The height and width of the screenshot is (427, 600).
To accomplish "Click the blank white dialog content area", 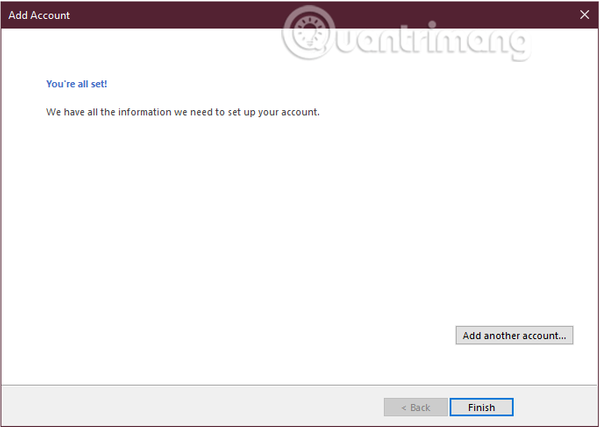I will click(x=268, y=230).
